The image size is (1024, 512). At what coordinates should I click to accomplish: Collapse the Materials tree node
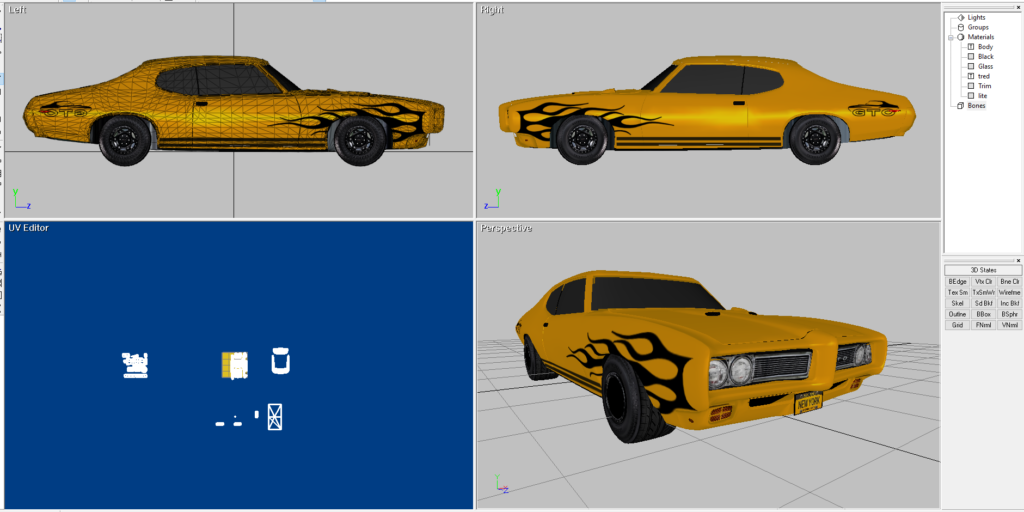951,37
